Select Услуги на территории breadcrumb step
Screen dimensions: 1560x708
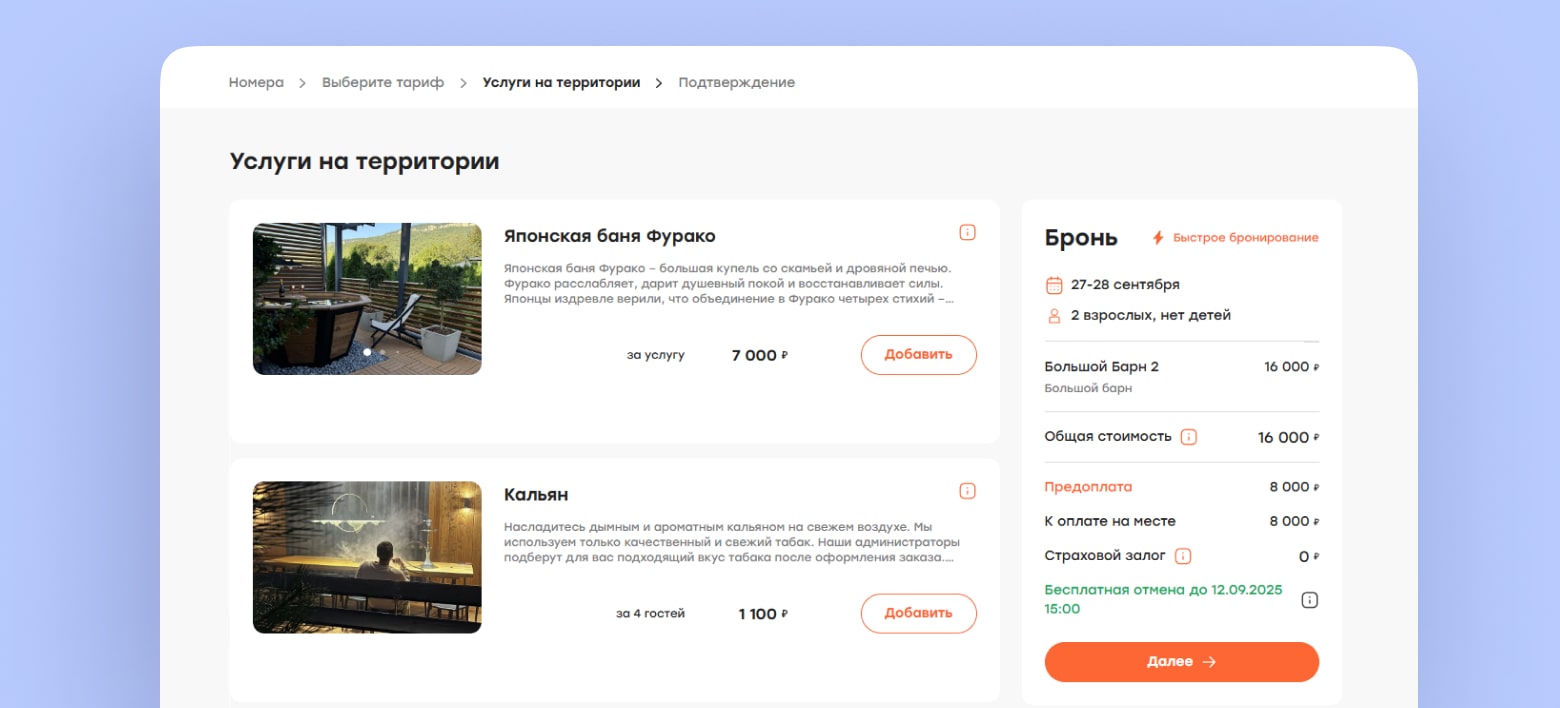tap(561, 83)
